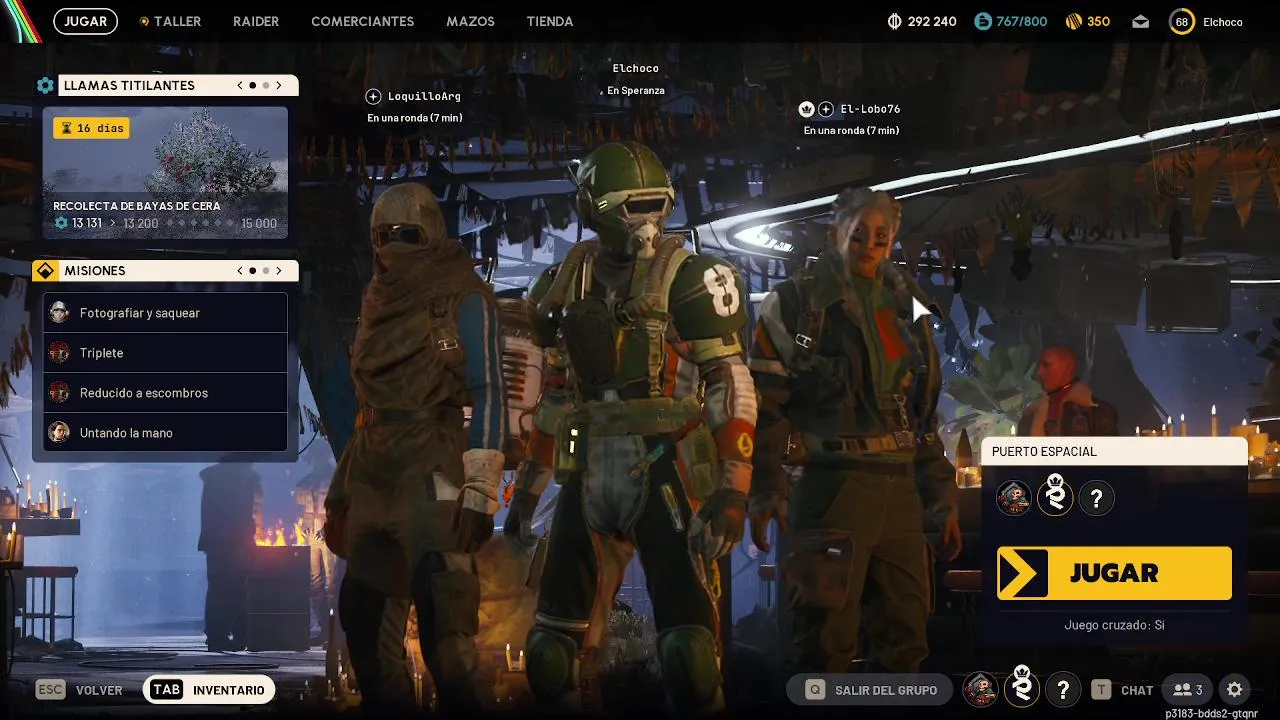
Task: Select player name El-Lobo76
Action: (x=870, y=109)
